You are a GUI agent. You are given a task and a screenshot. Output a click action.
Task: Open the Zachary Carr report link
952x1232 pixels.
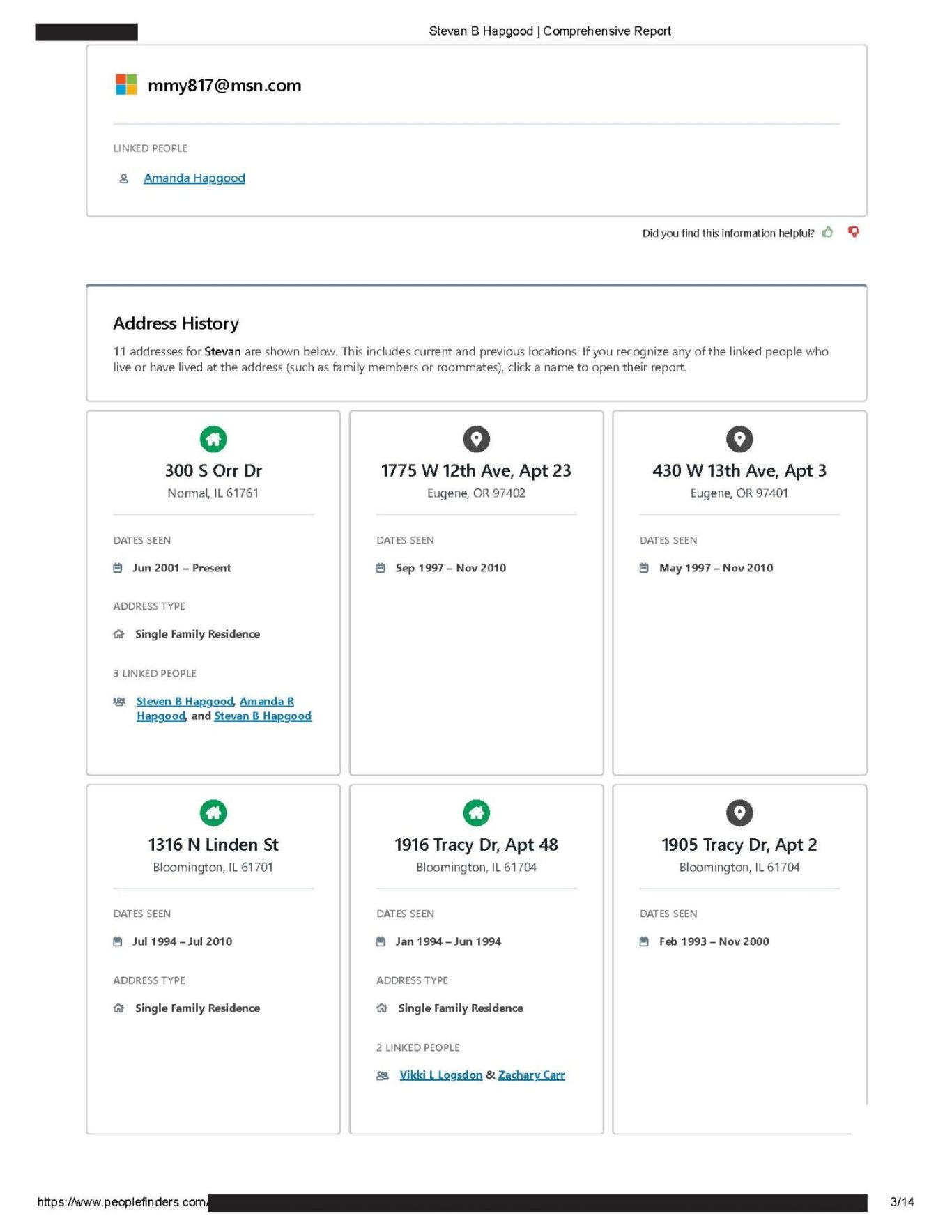(531, 1075)
